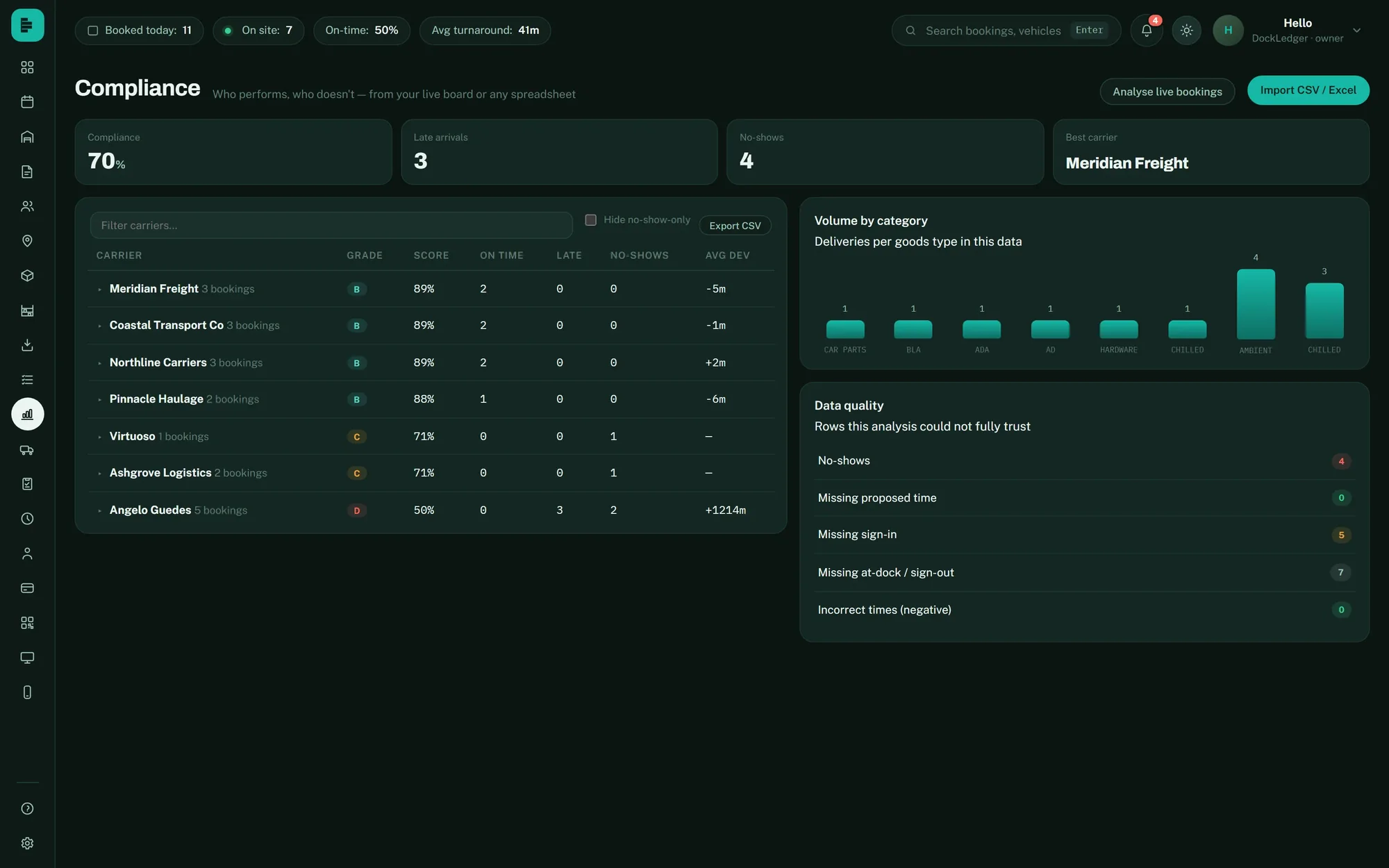Open the clock icon in sidebar
The width and height of the screenshot is (1389, 868).
tap(27, 519)
